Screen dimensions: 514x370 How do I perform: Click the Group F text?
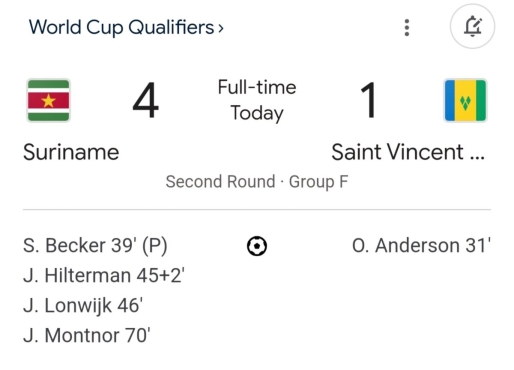pyautogui.click(x=318, y=182)
